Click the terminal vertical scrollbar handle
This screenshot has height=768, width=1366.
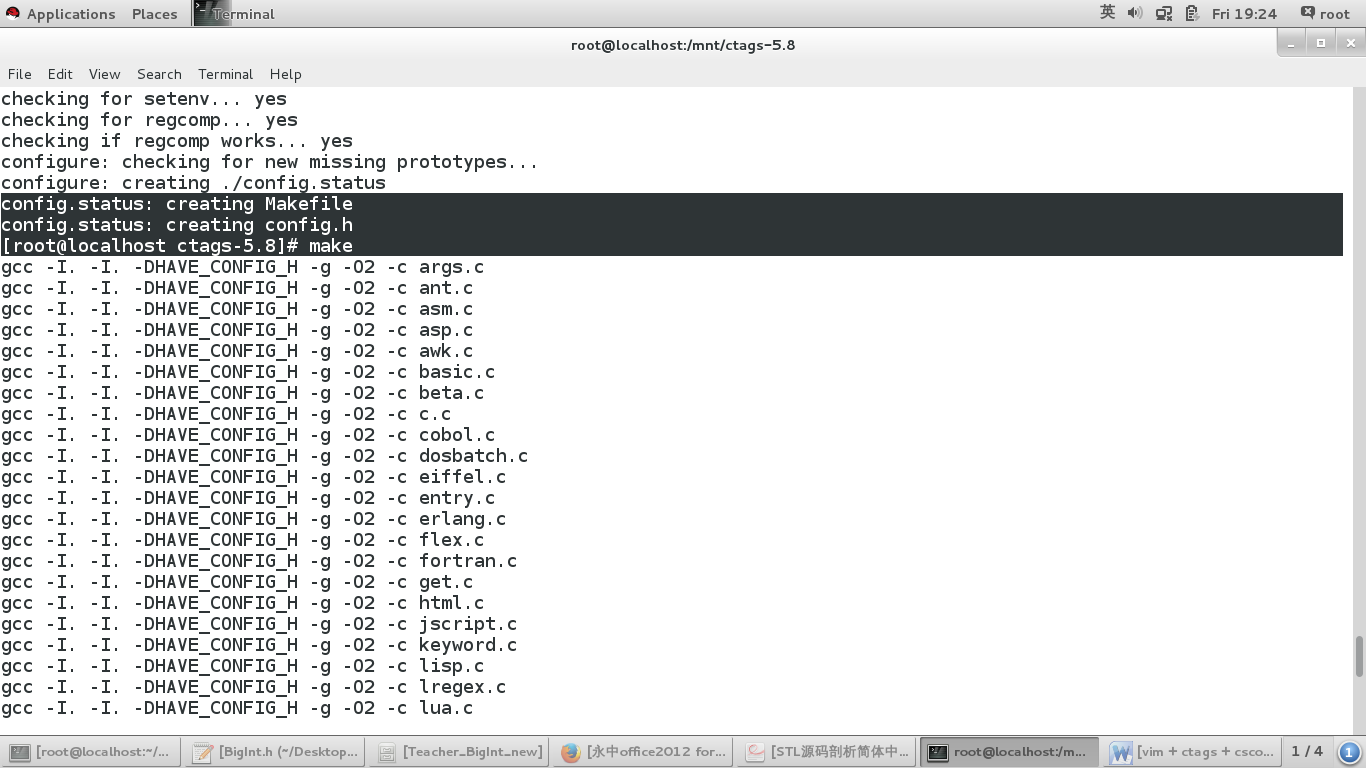1359,656
